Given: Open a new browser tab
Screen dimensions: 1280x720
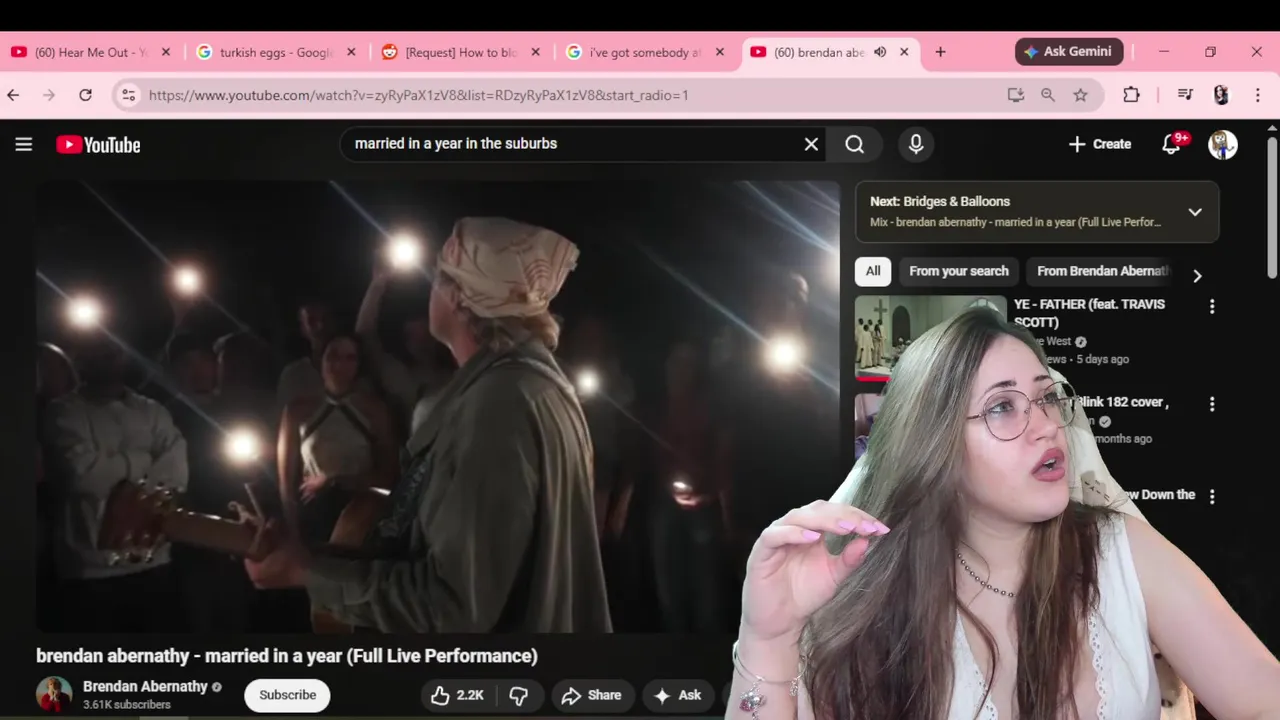Looking at the screenshot, I should [x=940, y=52].
